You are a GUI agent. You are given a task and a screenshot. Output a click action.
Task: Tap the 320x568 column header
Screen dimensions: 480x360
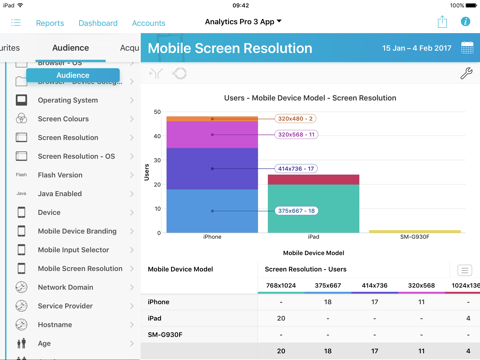click(x=421, y=285)
